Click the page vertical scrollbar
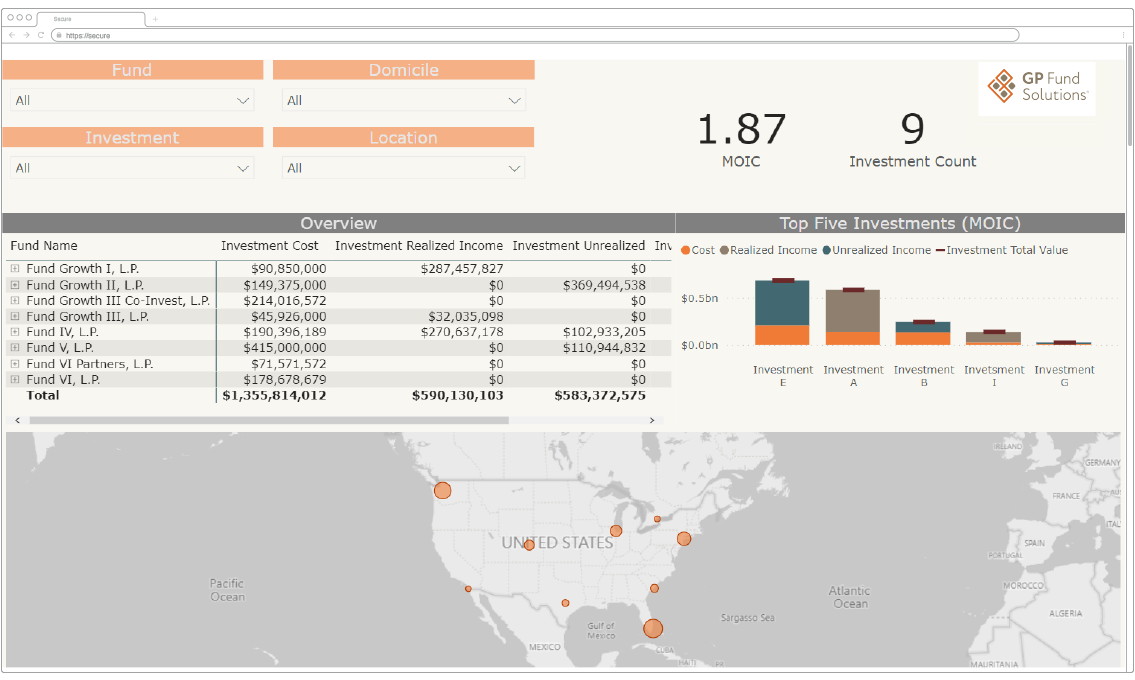Viewport: 1135px width, 680px height. [x=1129, y=94]
